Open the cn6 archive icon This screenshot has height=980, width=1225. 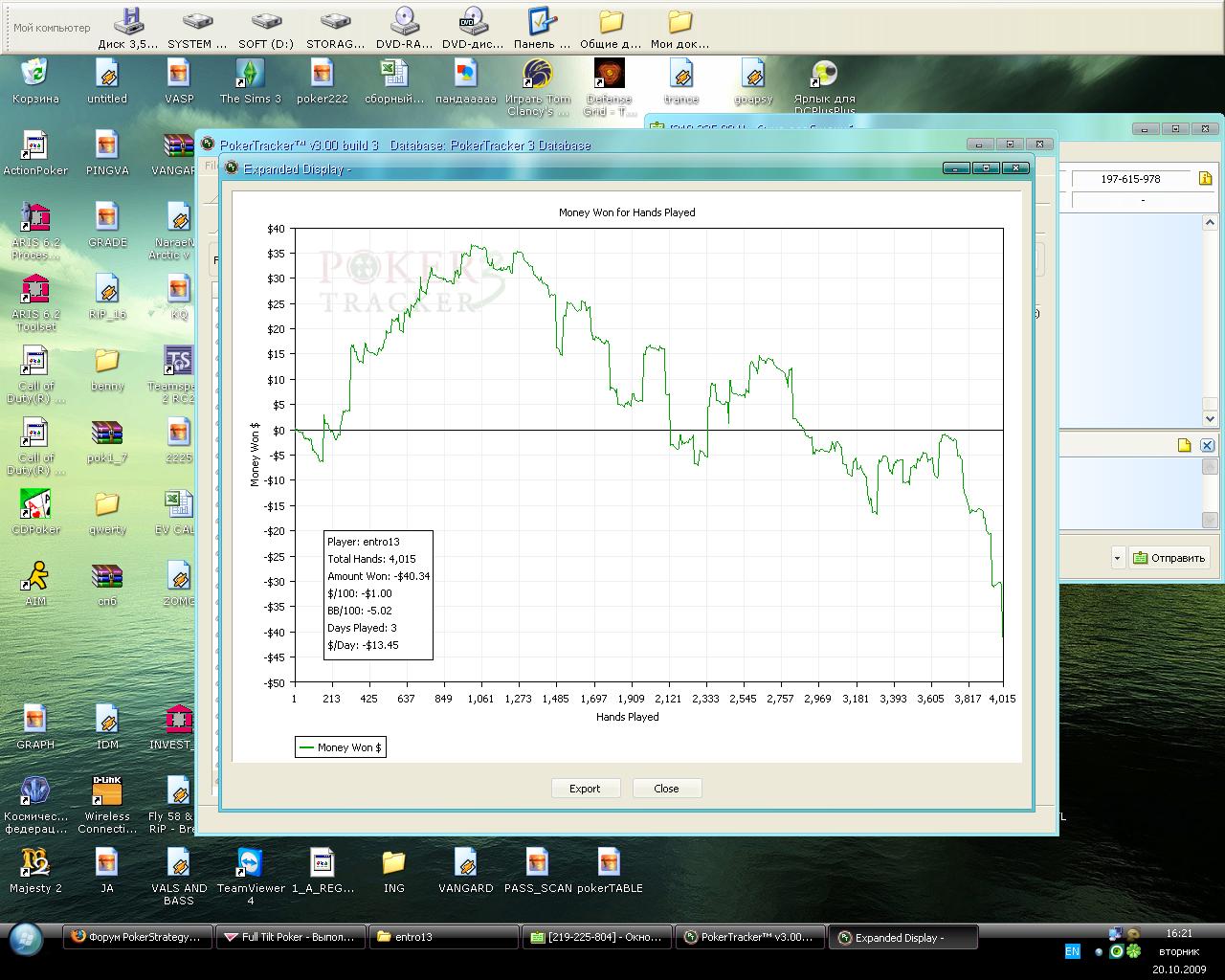pos(107,584)
